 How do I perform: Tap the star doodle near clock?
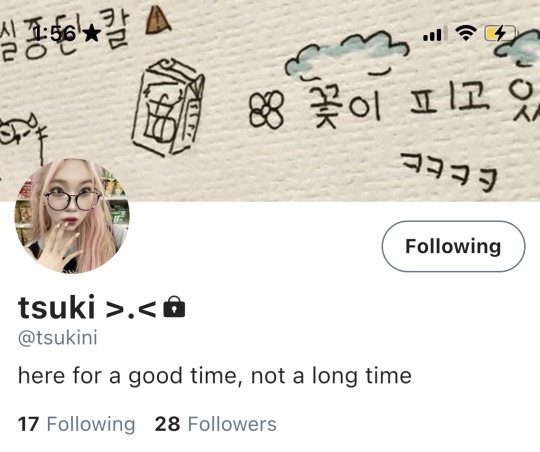tap(92, 34)
